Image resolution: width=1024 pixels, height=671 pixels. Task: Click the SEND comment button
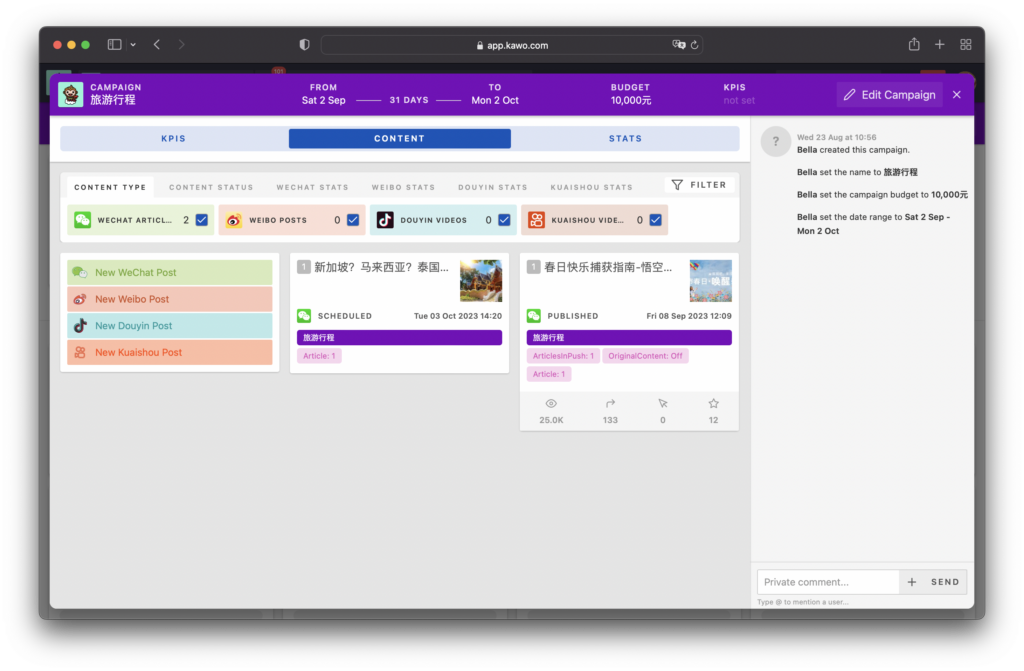945,582
